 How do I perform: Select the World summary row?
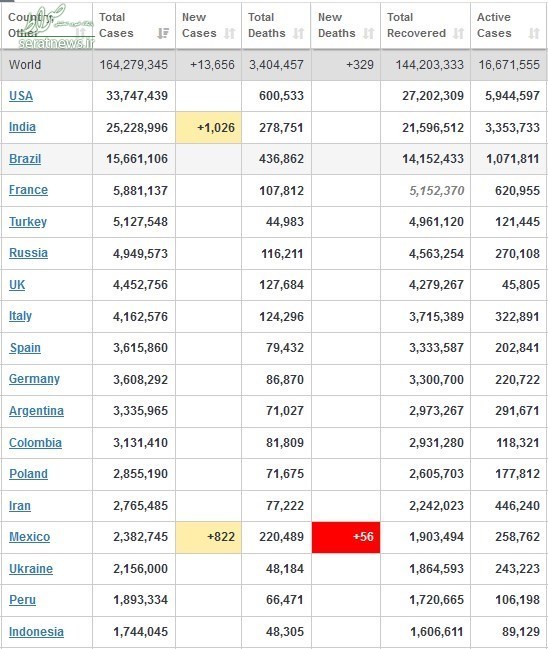pyautogui.click(x=274, y=65)
